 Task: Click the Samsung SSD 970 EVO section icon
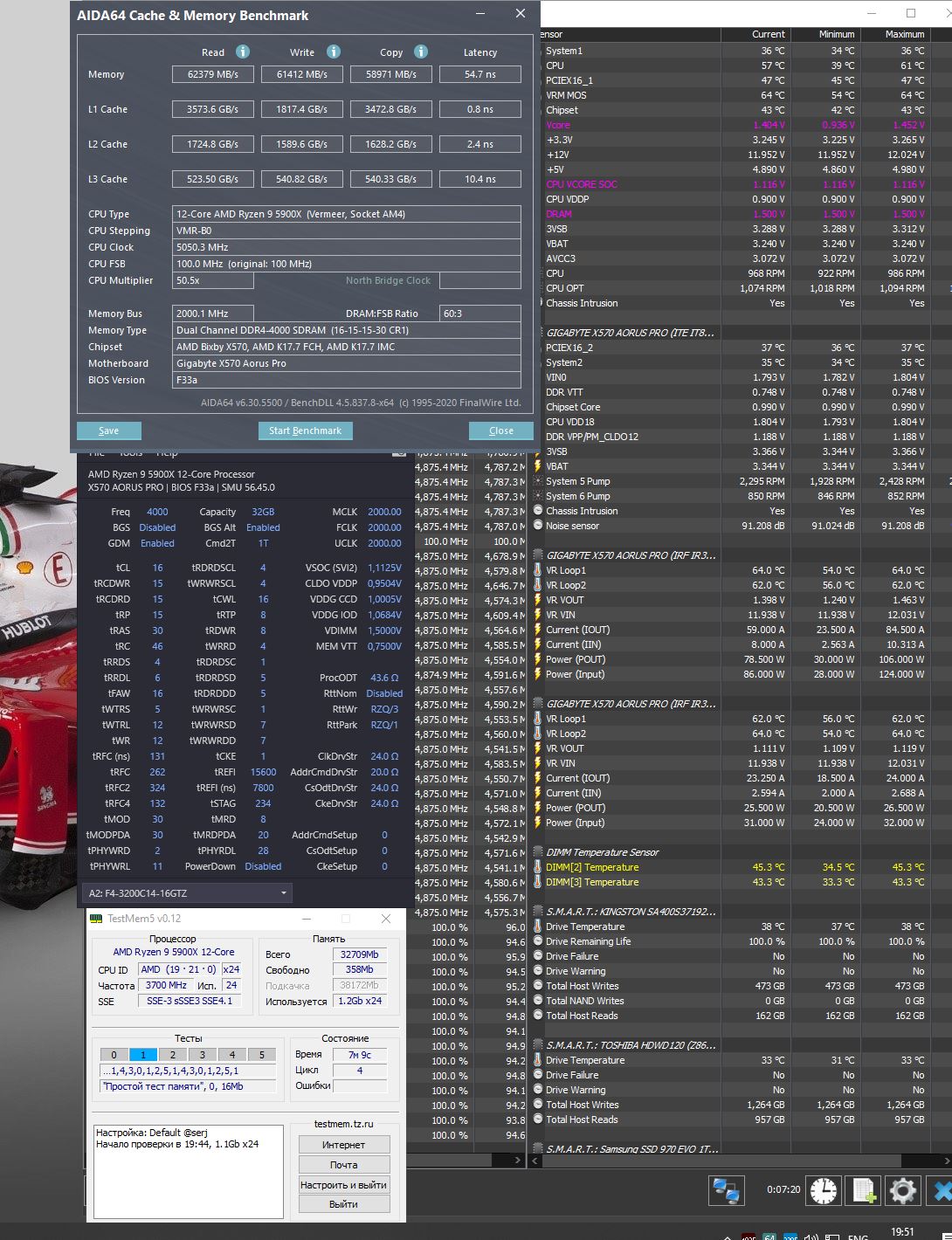tap(538, 1149)
